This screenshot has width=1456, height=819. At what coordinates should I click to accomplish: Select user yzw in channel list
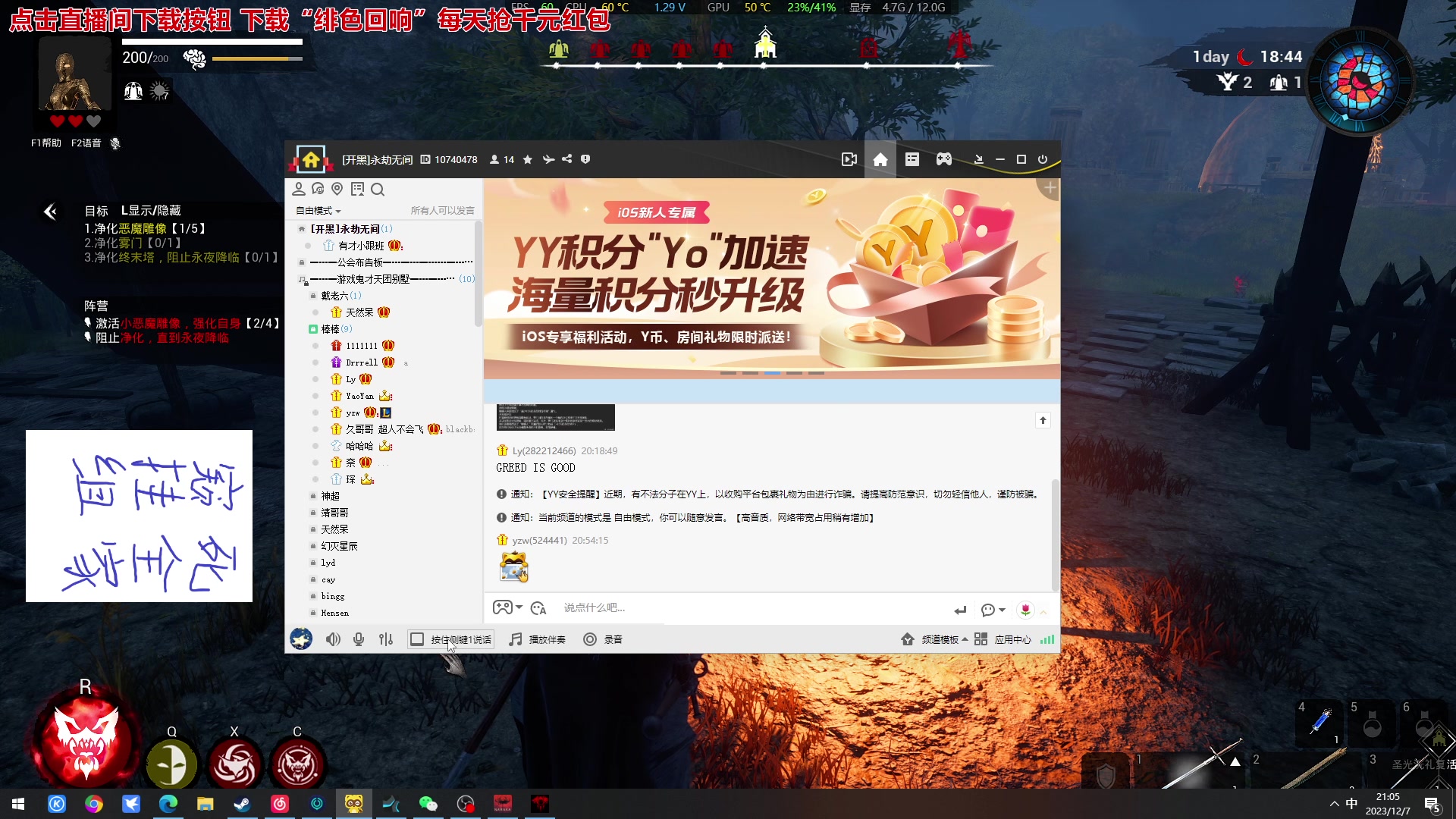(353, 413)
